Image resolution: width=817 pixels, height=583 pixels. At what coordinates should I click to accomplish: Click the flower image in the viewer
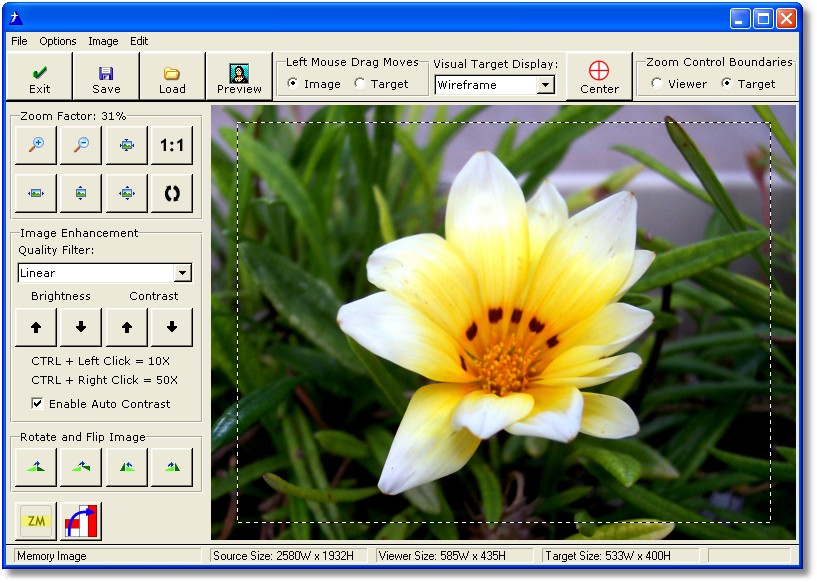(x=504, y=322)
